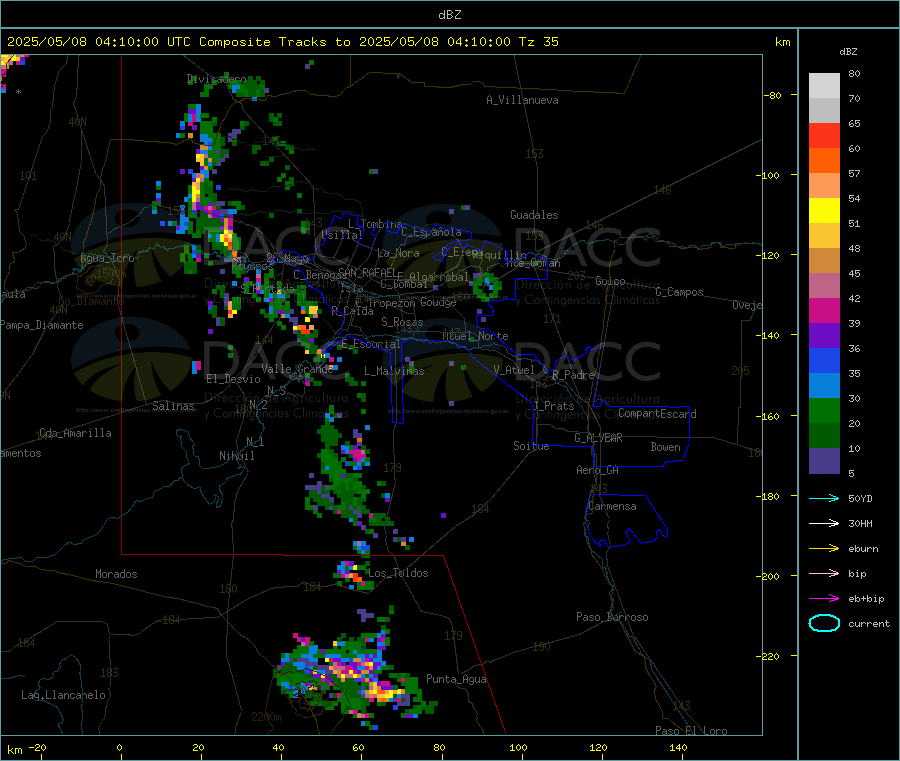Click the 'L_Malvinas' map label
The width and height of the screenshot is (900, 761).
click(394, 371)
